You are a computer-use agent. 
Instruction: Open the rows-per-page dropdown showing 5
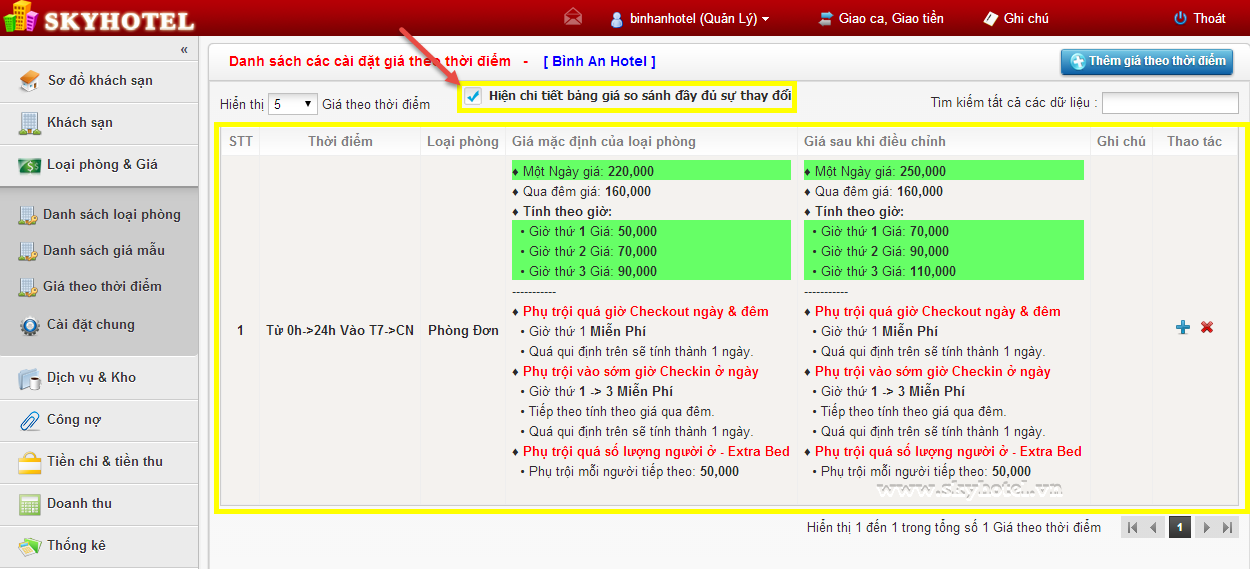[x=293, y=104]
